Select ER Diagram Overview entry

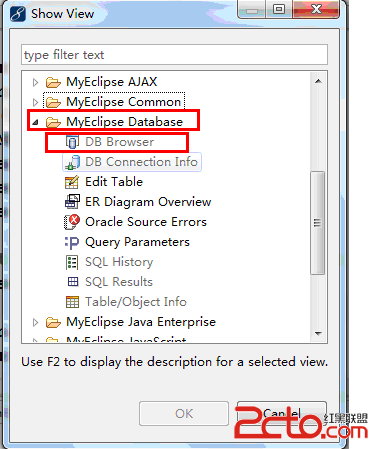[148, 202]
